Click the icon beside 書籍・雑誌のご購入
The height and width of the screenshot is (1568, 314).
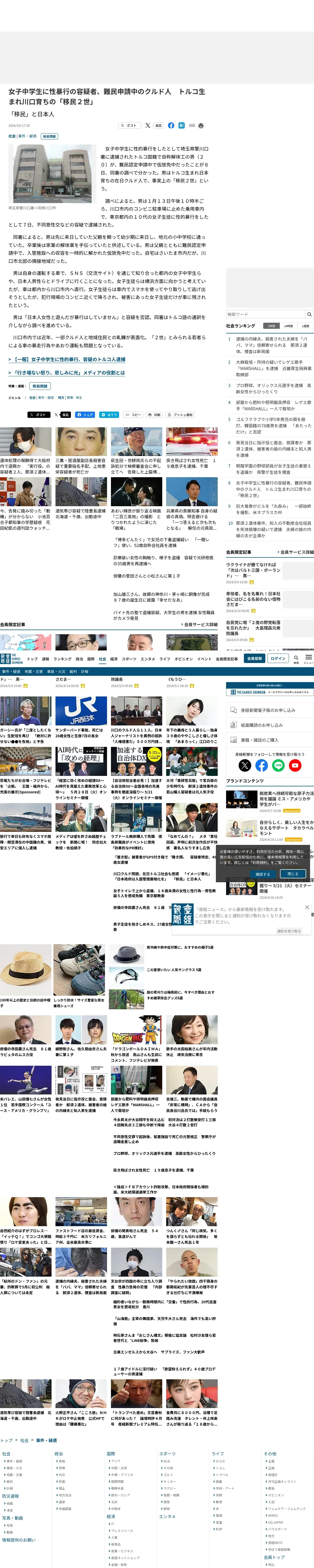pyautogui.click(x=233, y=740)
